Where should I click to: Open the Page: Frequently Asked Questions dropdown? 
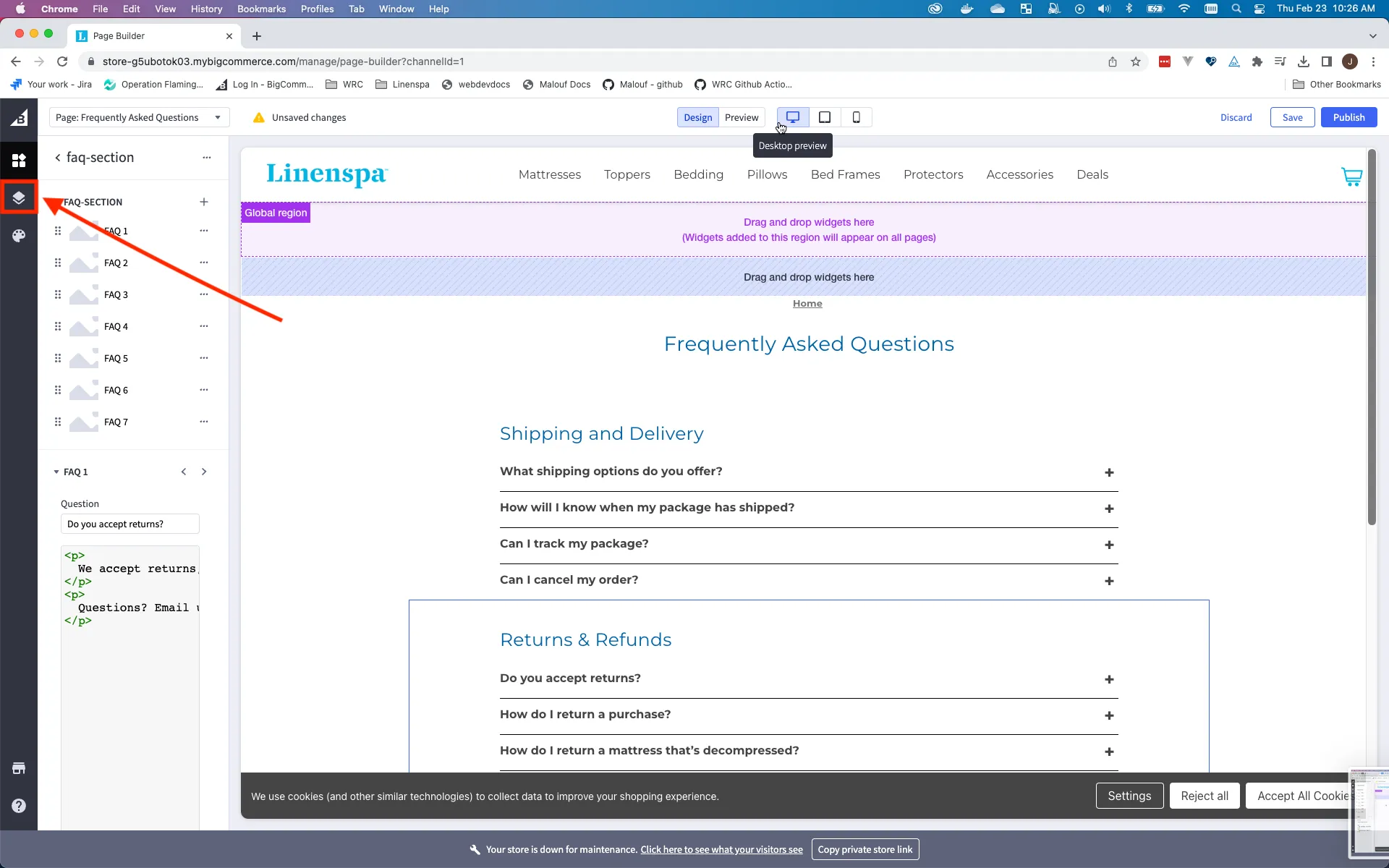(140, 117)
